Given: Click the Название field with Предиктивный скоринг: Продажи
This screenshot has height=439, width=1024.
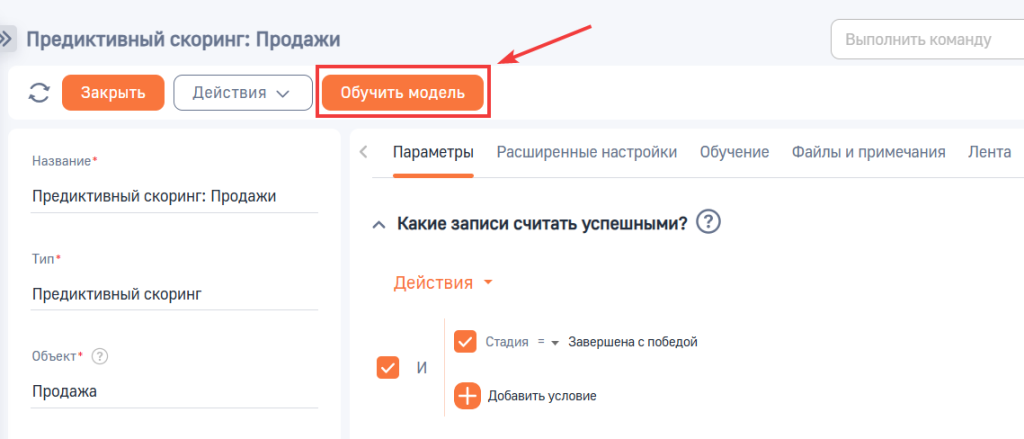Looking at the screenshot, I should (174, 196).
